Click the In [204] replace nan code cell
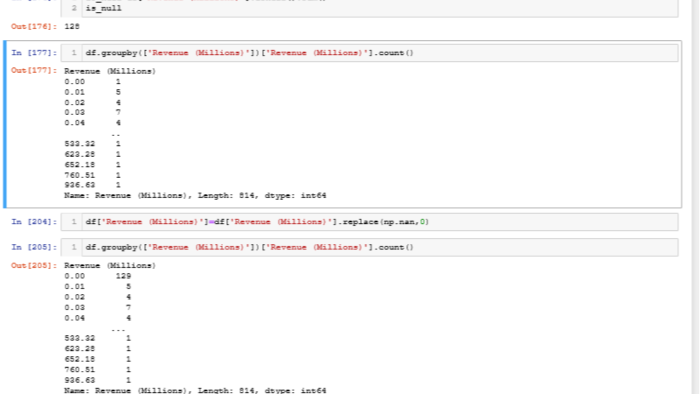 tap(369, 222)
